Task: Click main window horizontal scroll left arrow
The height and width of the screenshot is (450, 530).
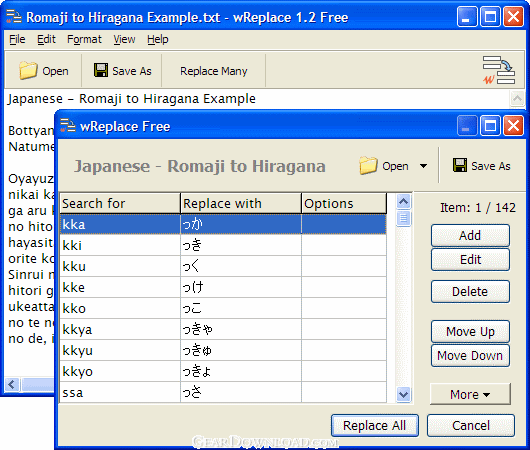Action: [12, 384]
